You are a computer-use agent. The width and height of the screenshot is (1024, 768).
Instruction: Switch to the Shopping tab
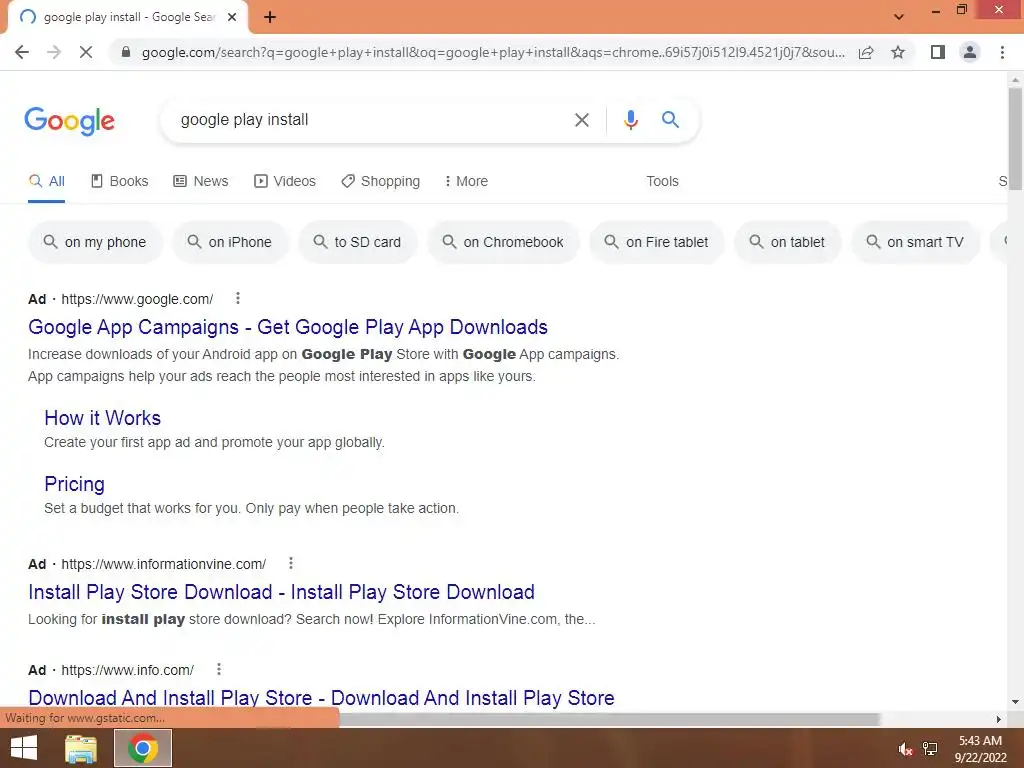click(x=381, y=182)
